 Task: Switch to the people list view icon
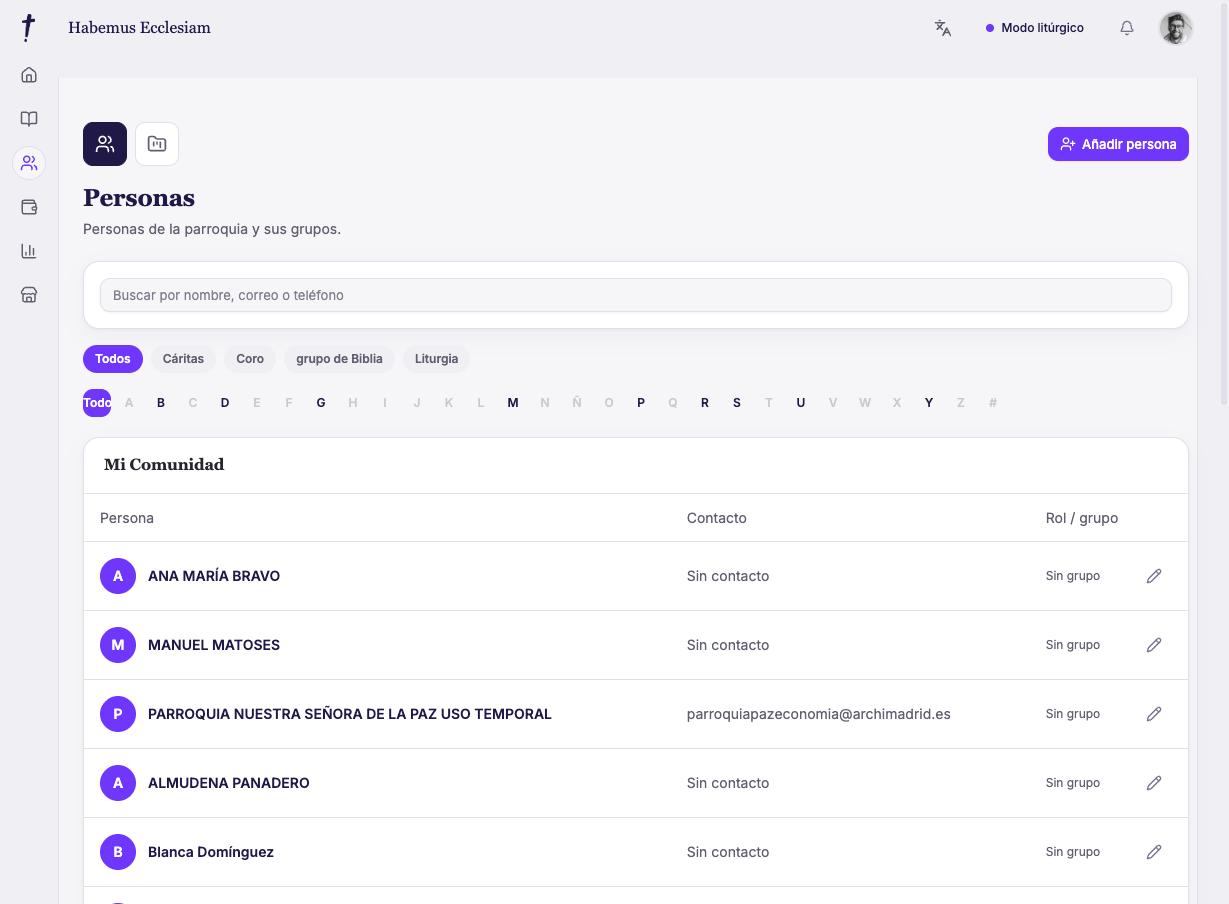point(105,144)
